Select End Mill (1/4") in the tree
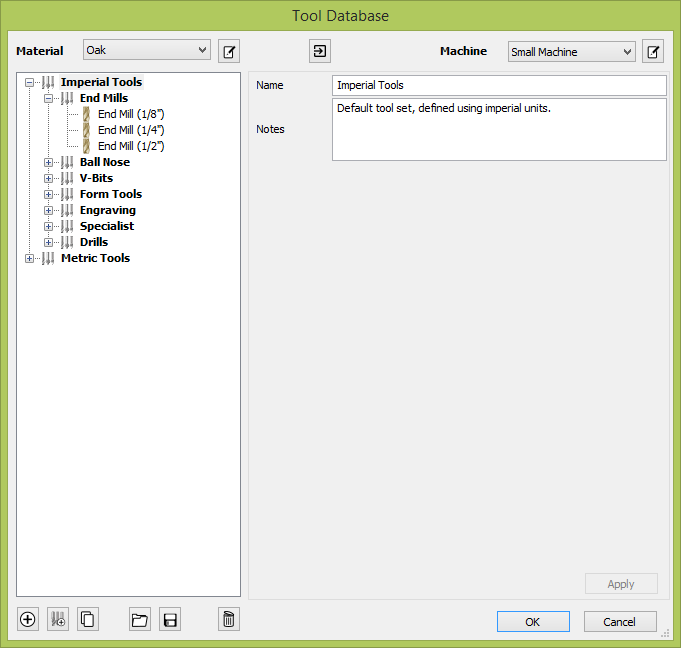 coord(131,130)
